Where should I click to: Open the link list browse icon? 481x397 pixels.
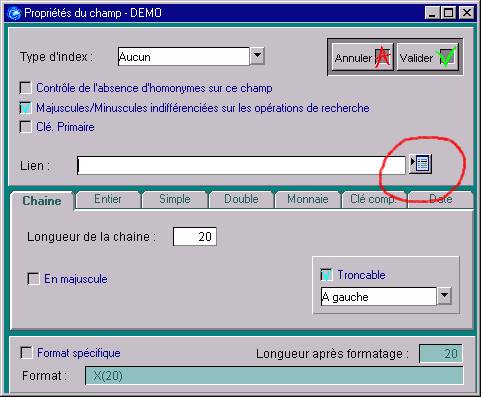pyautogui.click(x=421, y=164)
